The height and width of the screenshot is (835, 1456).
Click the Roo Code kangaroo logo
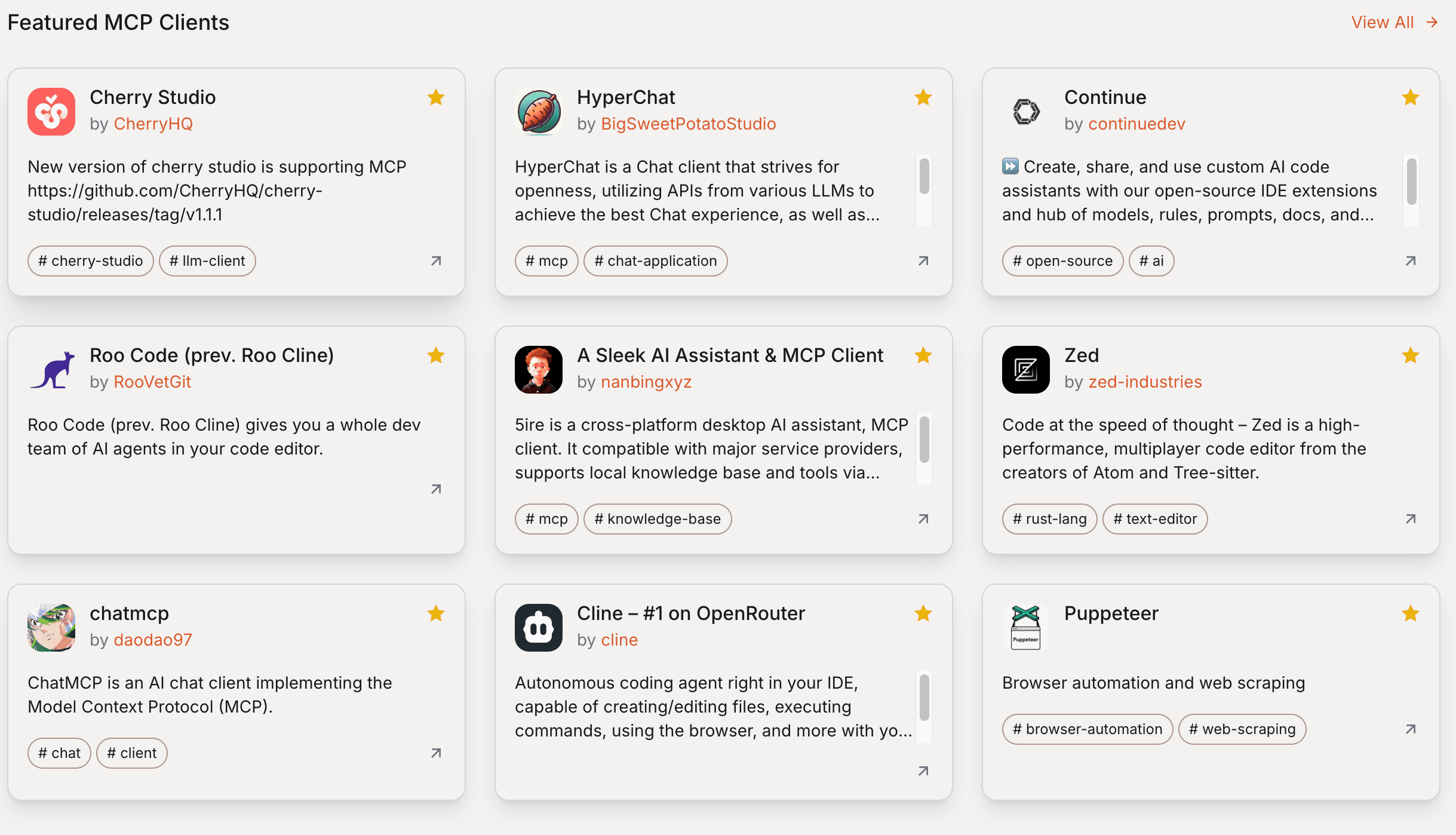51,370
